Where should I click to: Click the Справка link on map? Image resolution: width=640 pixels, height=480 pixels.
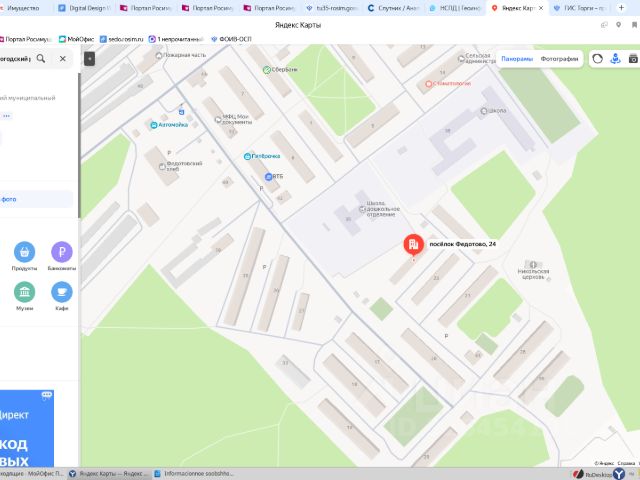point(626,463)
